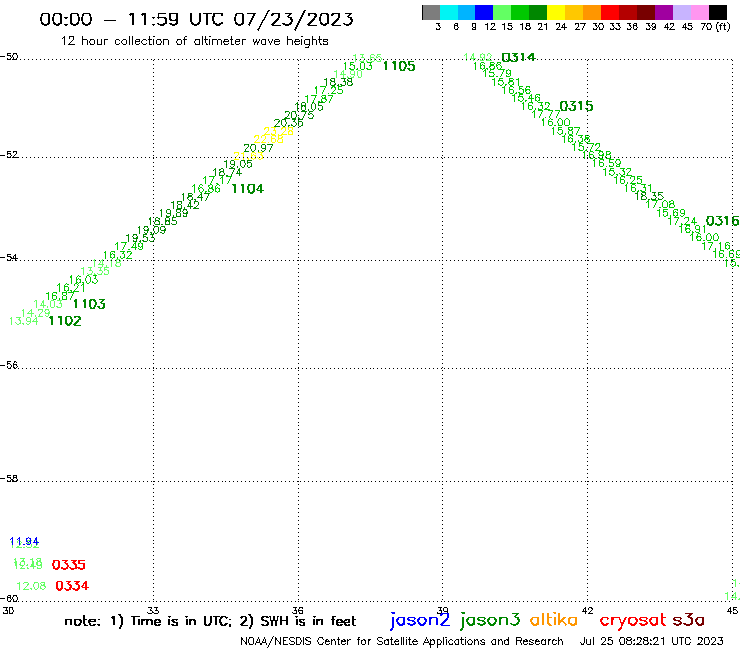The height and width of the screenshot is (650, 740).
Task: Click the black swatch at the legend end
Action: click(x=717, y=12)
